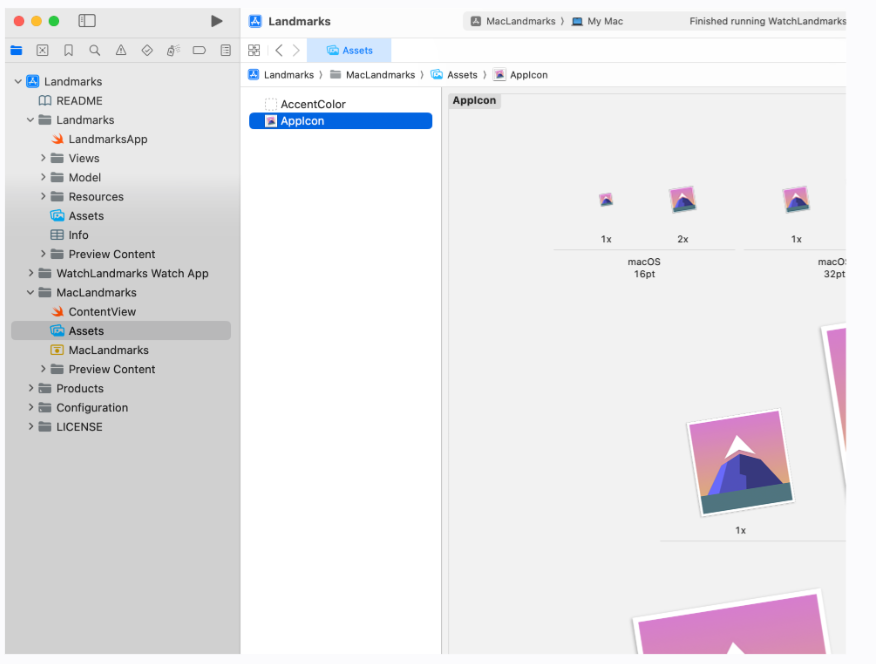Toggle the navigator sidebar button

tap(87, 21)
